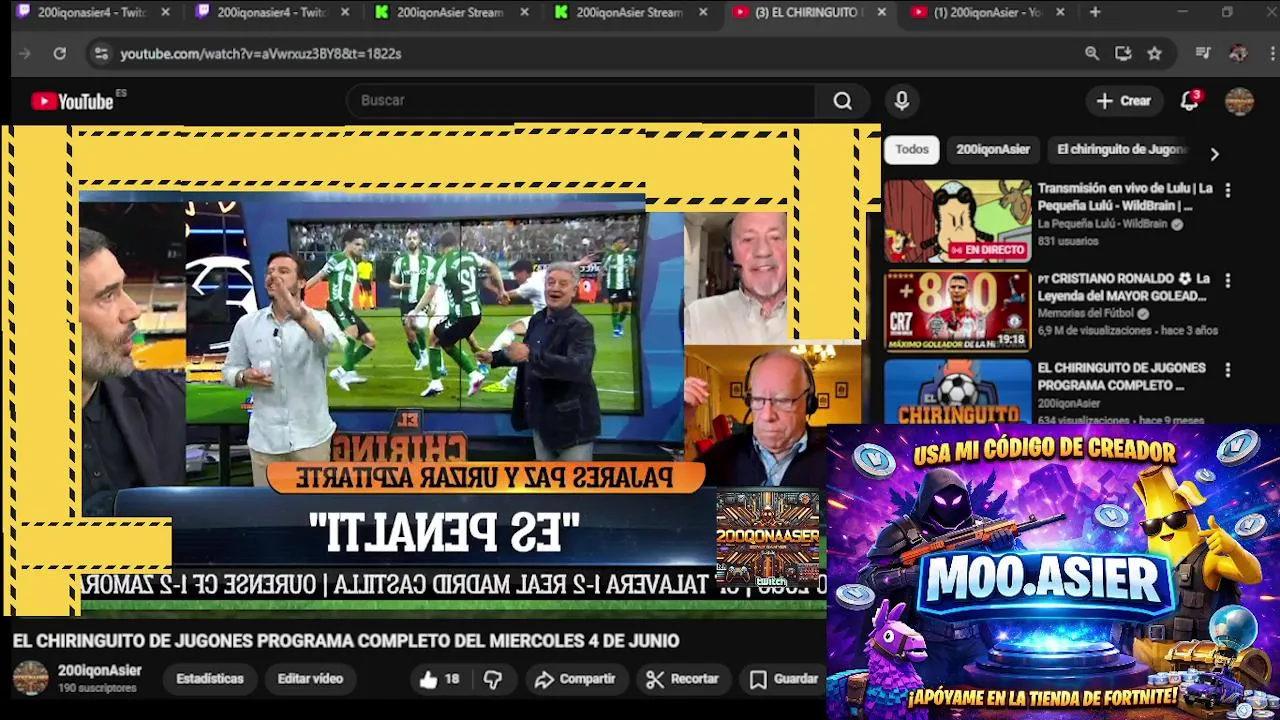Go to YouTube home via the logo

73,101
